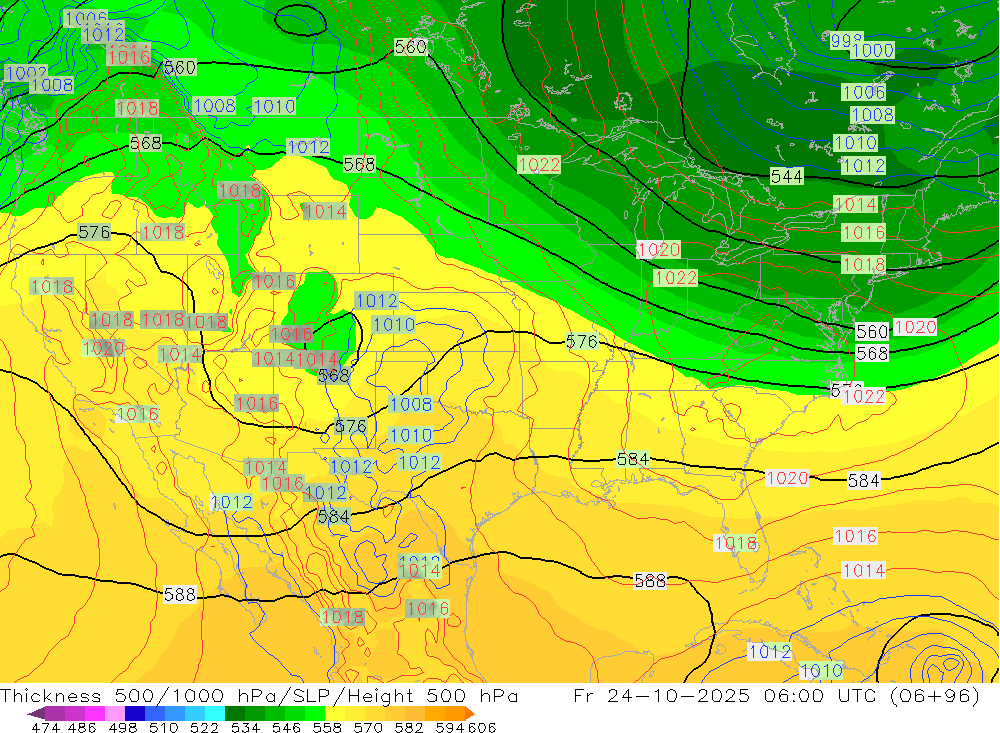The image size is (1000, 733).
Task: Click the red 1022 label below 1020 near the Great Lakes
Action: [x=675, y=278]
